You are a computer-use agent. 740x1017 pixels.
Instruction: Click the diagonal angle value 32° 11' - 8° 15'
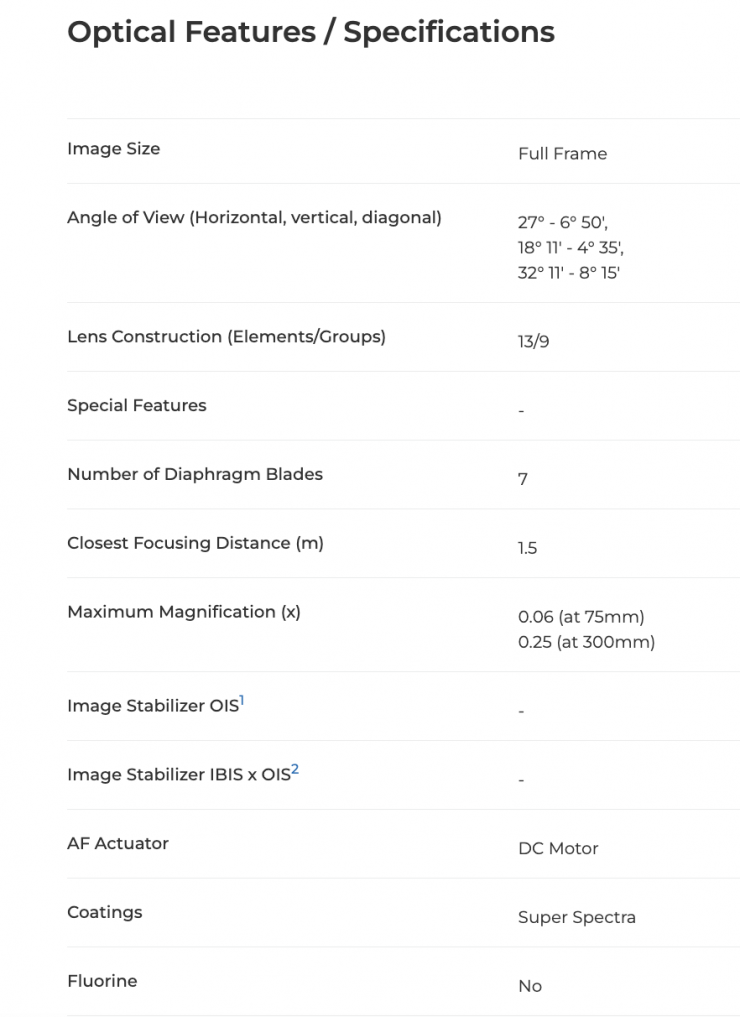coord(568,272)
